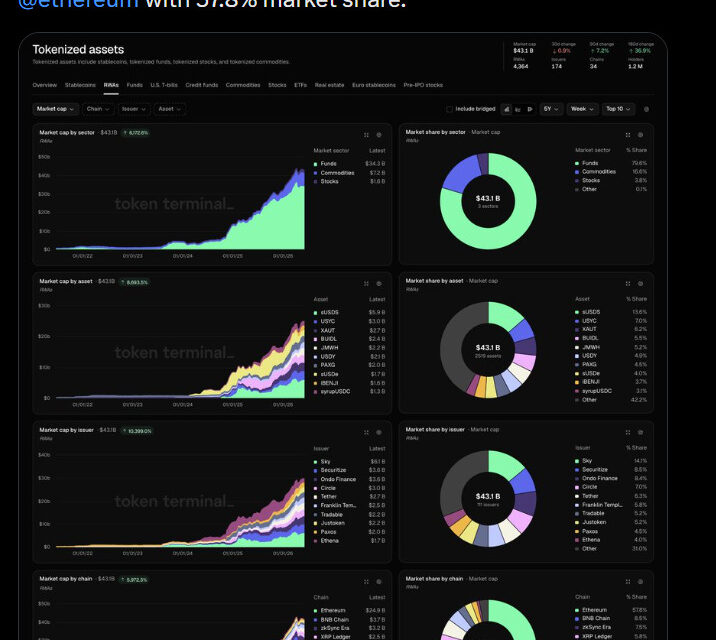716x640 pixels.
Task: Switch to the Overview tab
Action: click(45, 85)
